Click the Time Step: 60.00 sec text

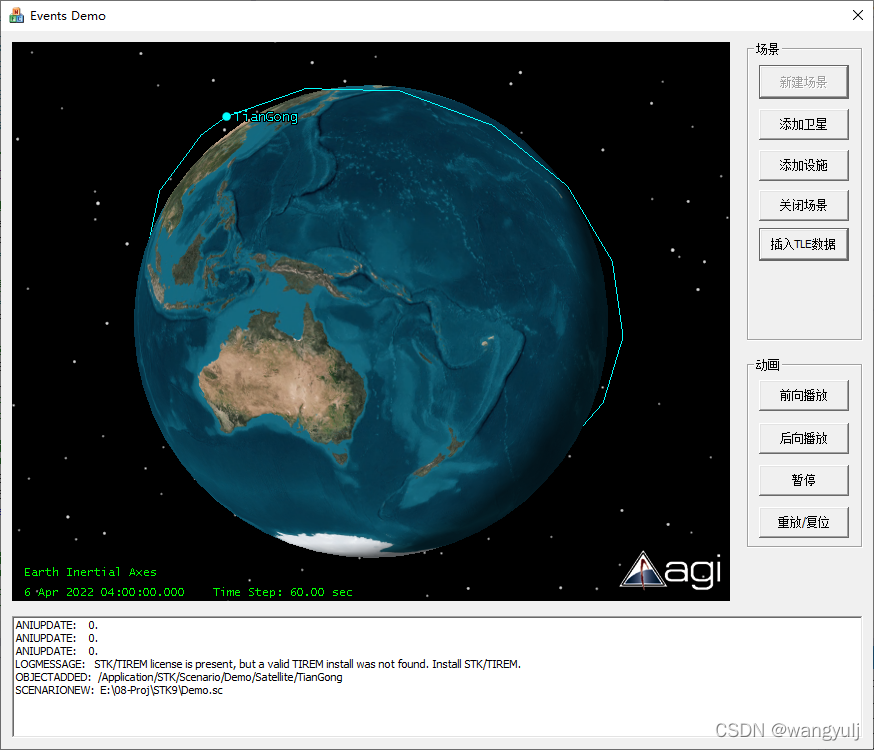(x=283, y=592)
